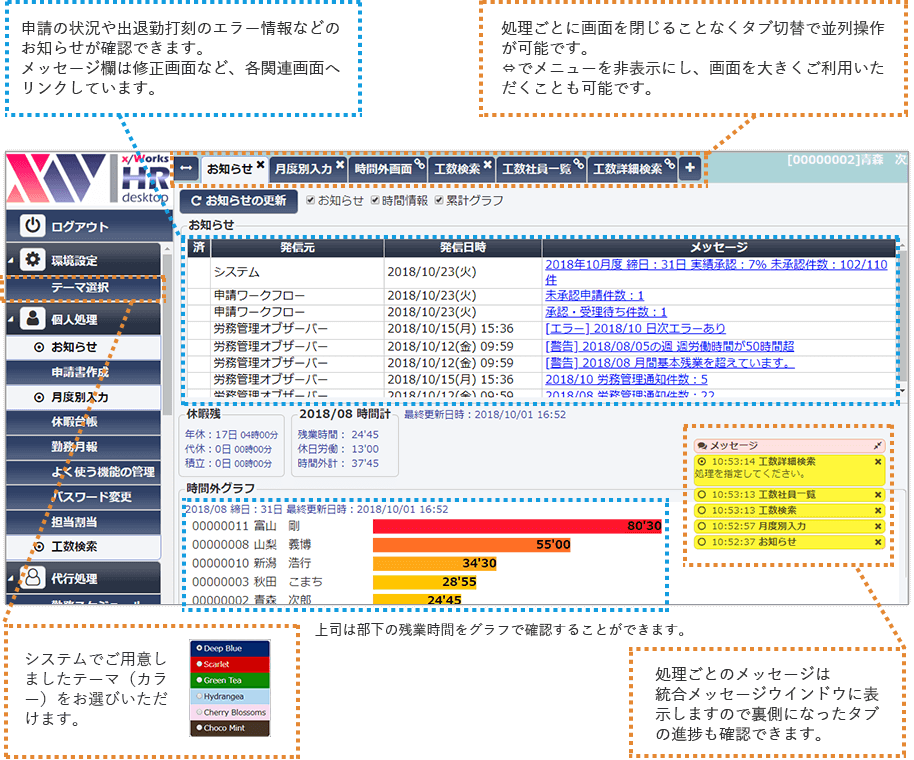Uncheck the お知らせ checkbox

[310, 201]
